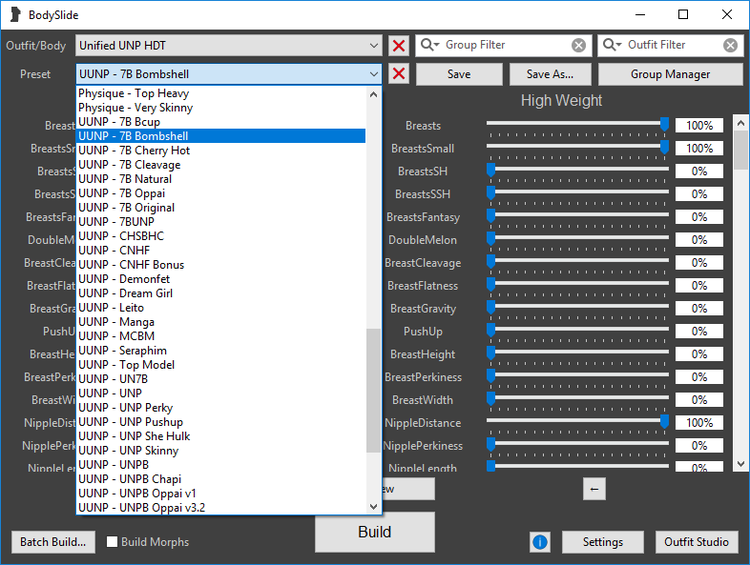This screenshot has height=565, width=750.
Task: Select UUNP - Manga preset
Action: point(221,322)
